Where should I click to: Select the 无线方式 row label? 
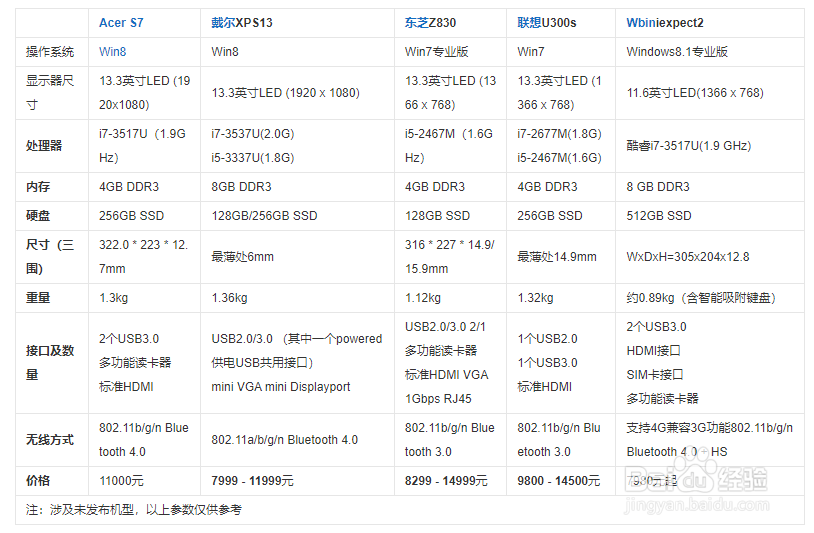pos(50,440)
